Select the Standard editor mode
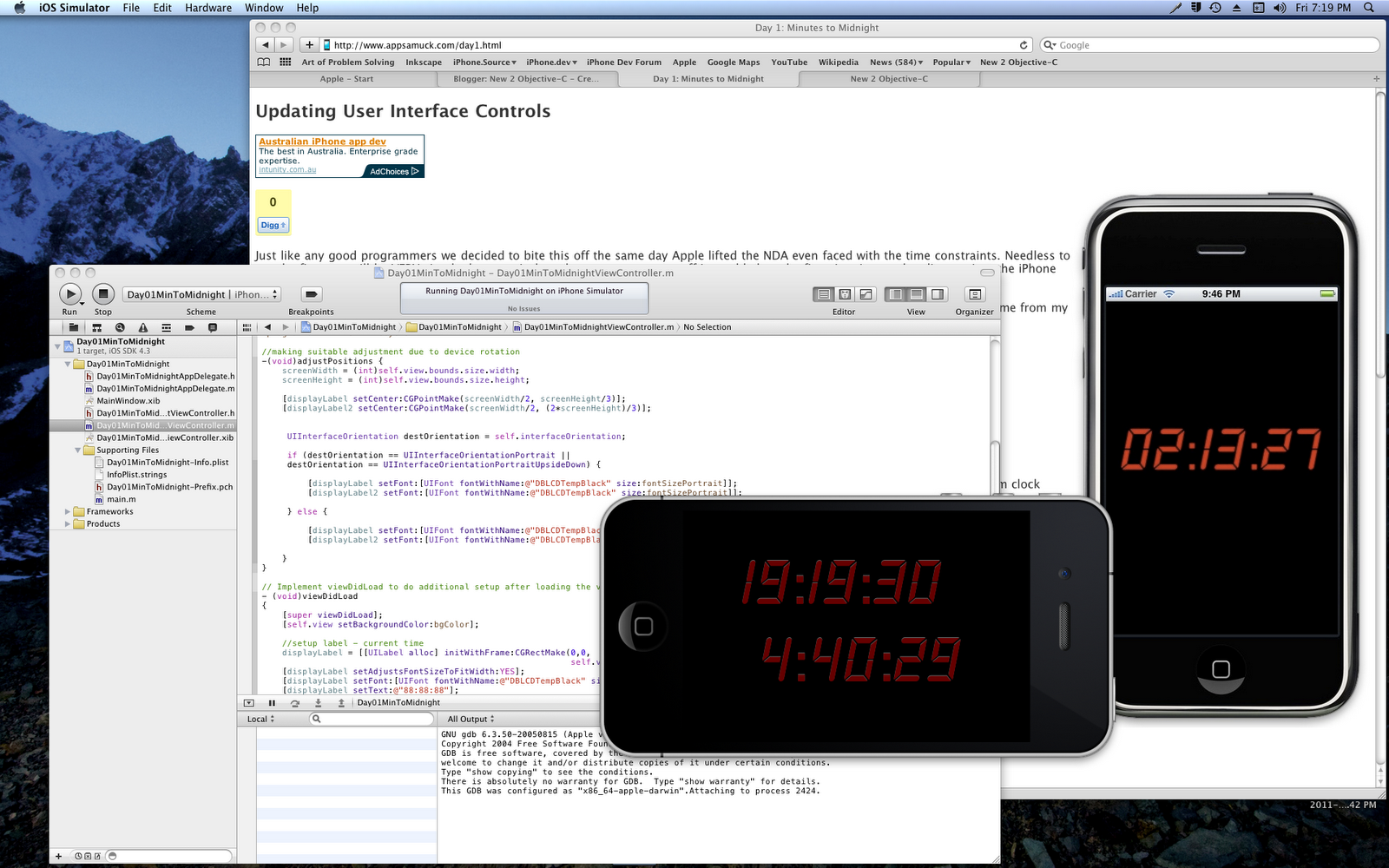 tap(823, 294)
